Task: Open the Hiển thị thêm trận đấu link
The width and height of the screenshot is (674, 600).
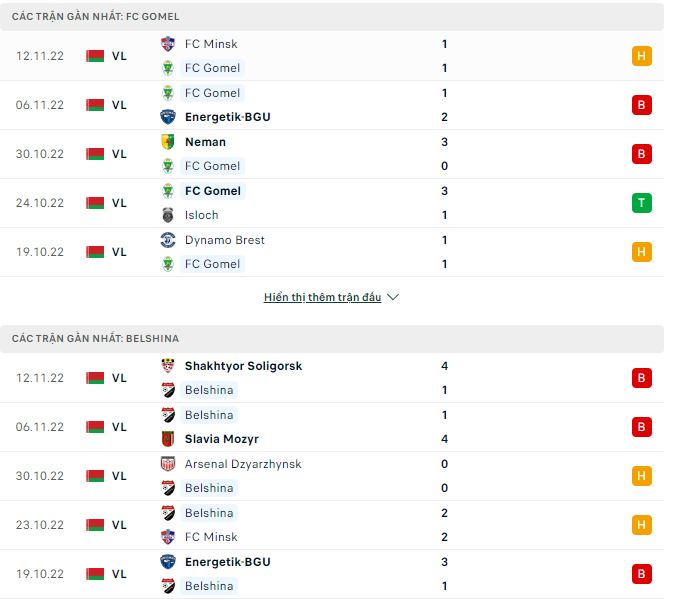Action: (322, 298)
